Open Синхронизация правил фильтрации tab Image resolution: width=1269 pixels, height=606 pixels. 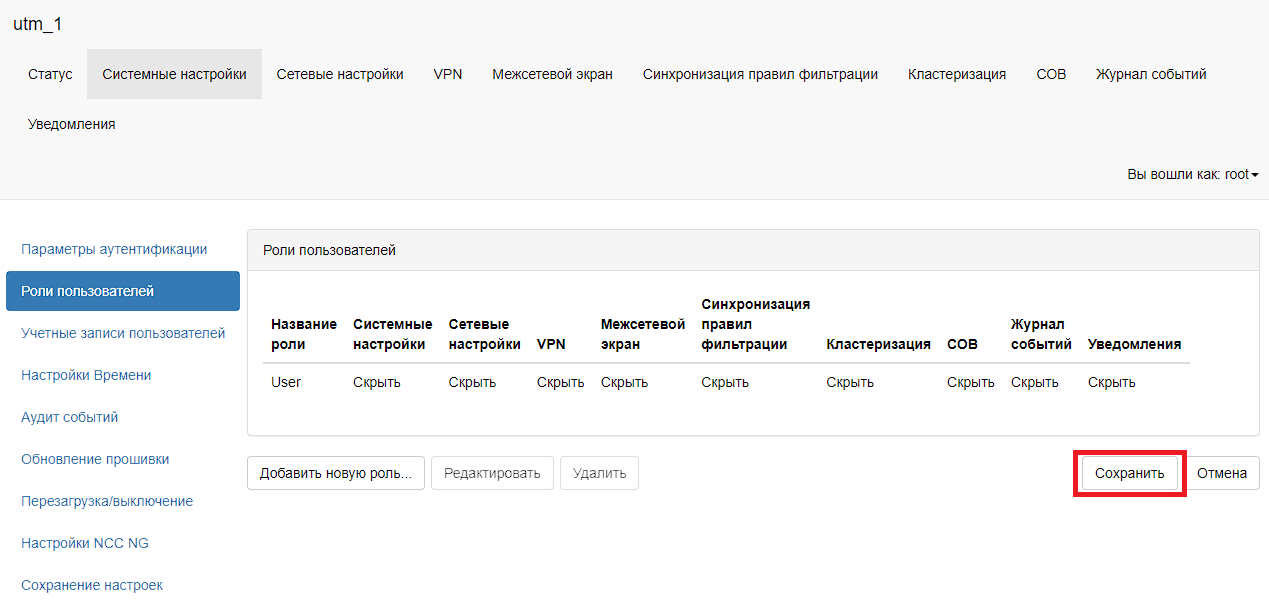760,74
